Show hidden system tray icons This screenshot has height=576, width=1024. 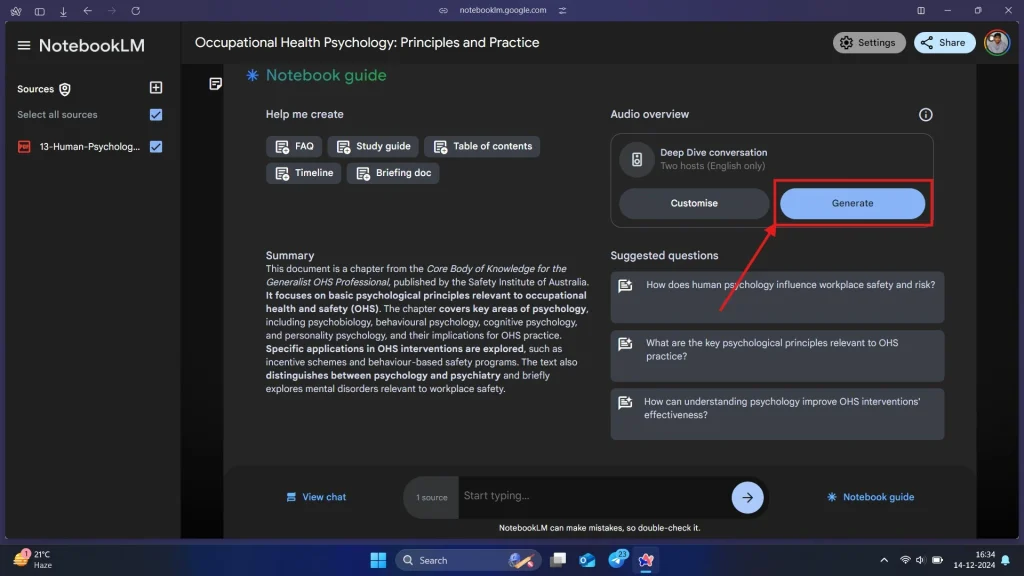point(884,560)
